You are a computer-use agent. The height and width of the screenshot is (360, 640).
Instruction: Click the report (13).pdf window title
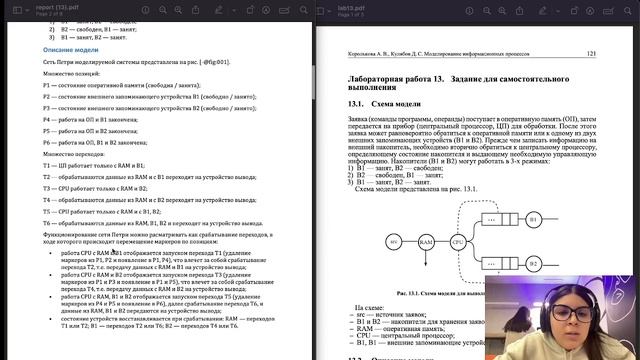coord(57,7)
